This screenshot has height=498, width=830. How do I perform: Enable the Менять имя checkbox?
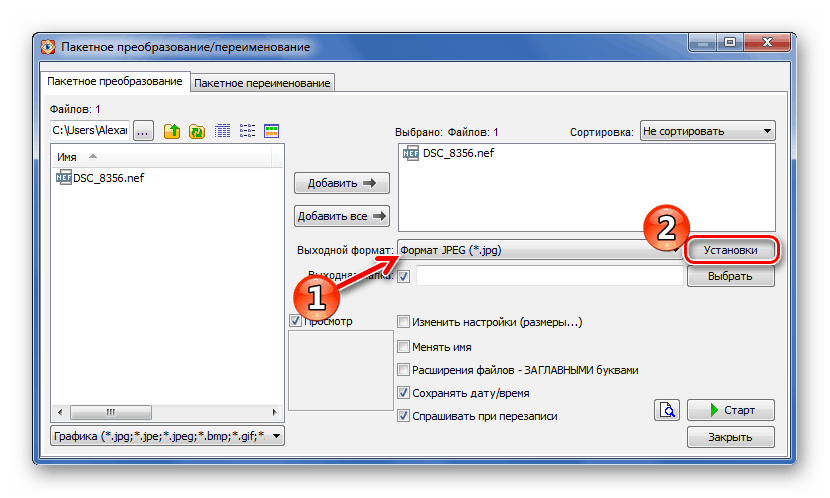[403, 347]
